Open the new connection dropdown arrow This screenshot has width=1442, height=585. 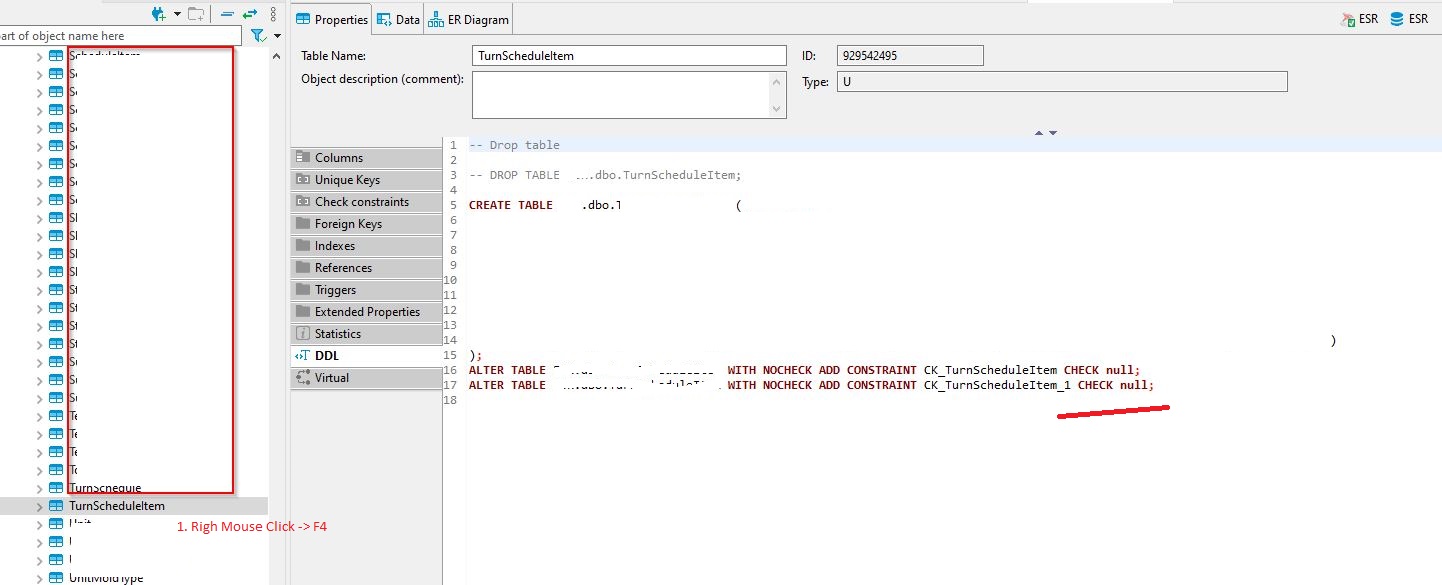(x=177, y=13)
